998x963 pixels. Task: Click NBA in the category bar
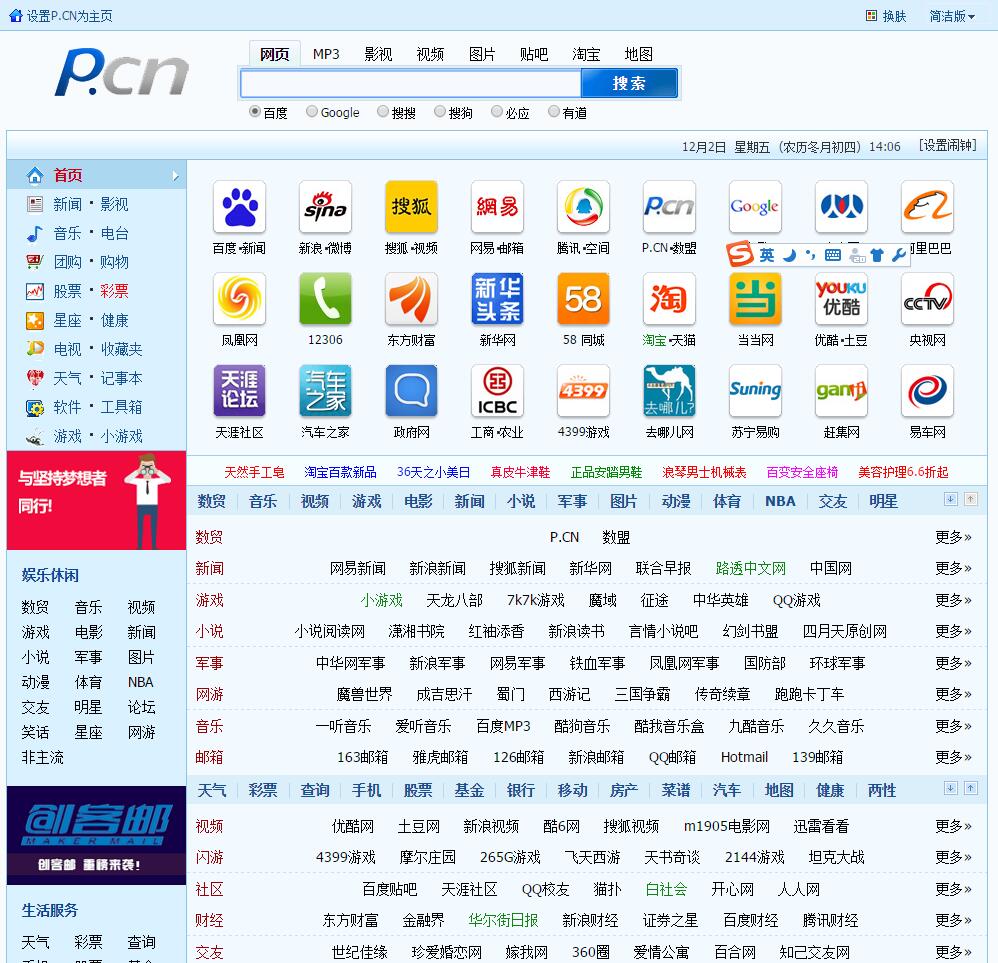780,501
